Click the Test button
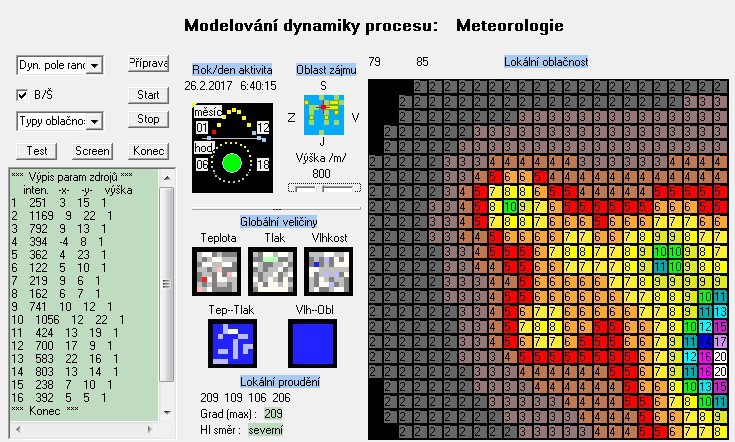Screen dimensions: 735x442 [x=37, y=151]
